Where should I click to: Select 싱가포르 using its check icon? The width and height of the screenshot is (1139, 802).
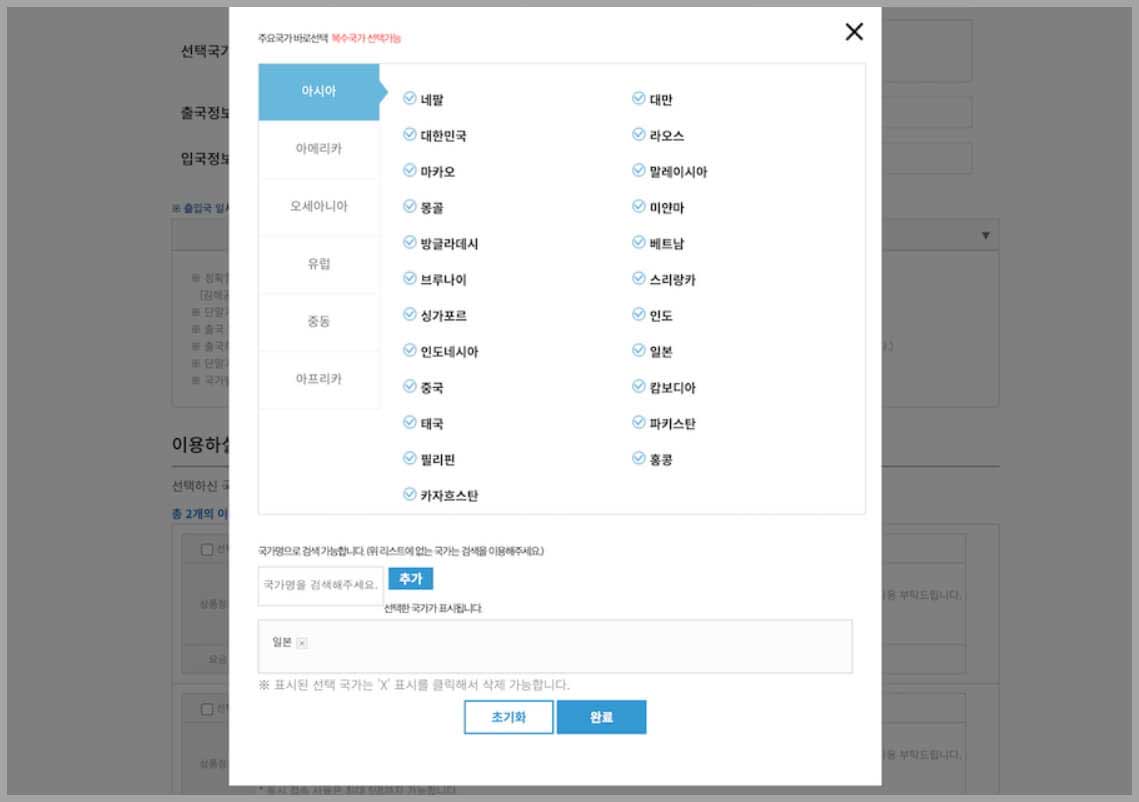[410, 314]
